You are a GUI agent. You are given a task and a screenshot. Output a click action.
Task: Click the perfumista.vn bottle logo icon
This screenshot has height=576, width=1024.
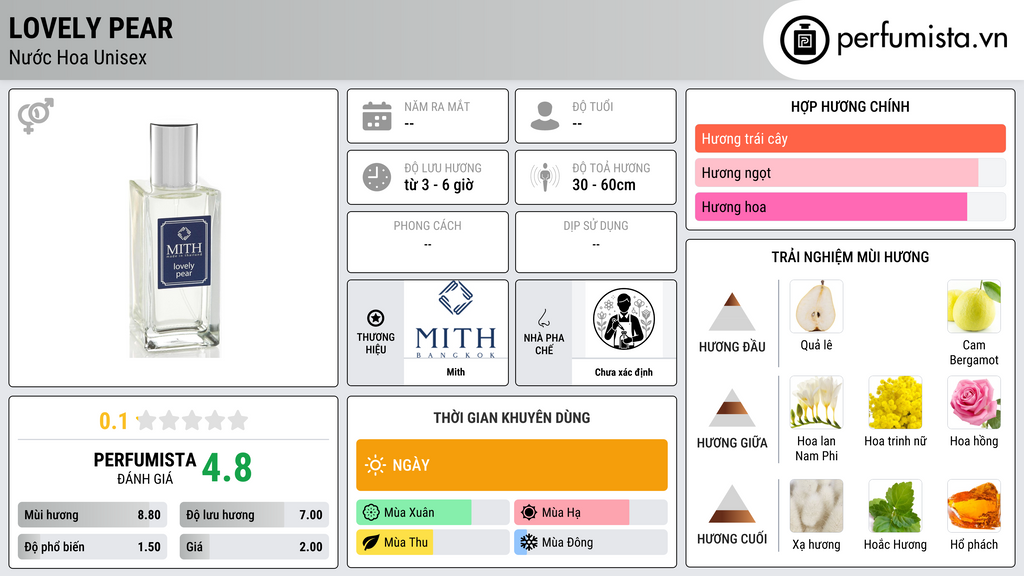point(804,40)
